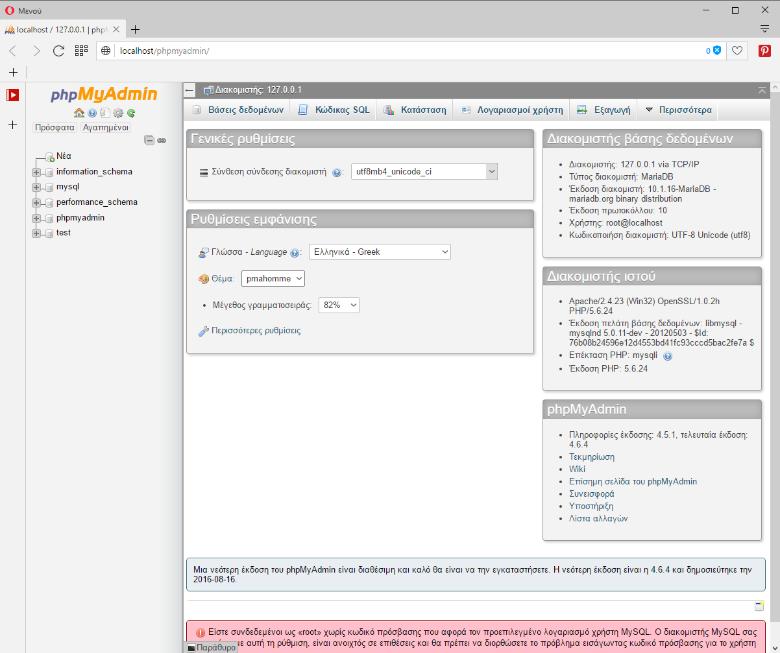Image resolution: width=780 pixels, height=653 pixels.
Task: Expand the phpmyadmin database node
Action: (36, 218)
